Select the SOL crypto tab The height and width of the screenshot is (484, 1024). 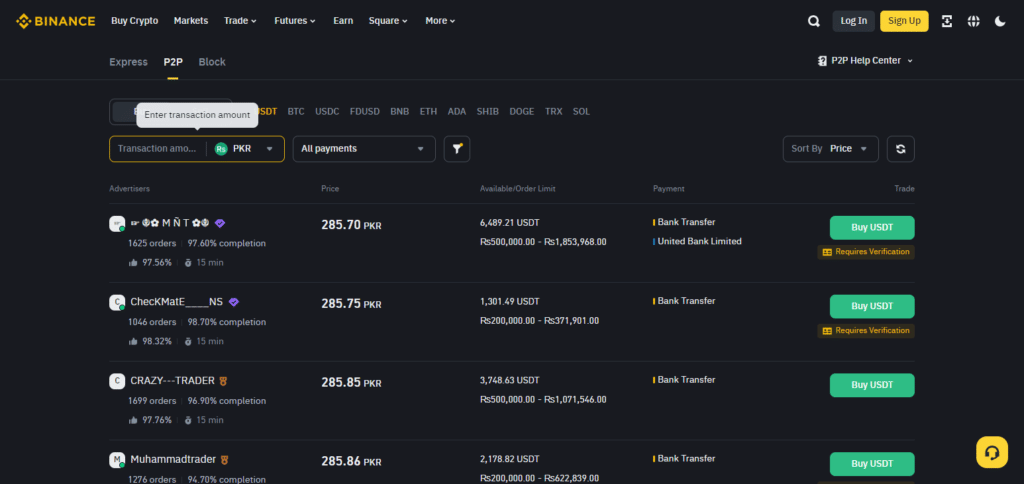click(581, 112)
